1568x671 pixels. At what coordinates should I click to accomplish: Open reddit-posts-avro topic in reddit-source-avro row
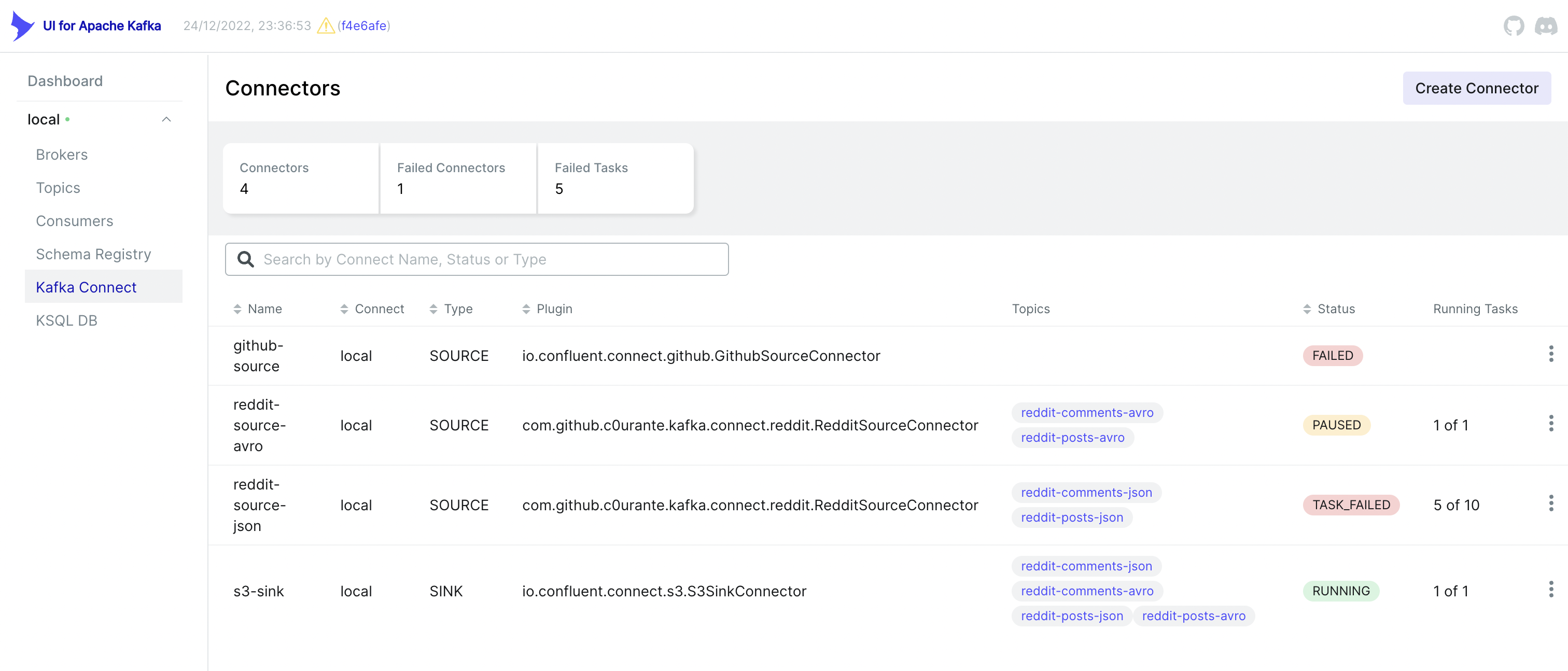point(1072,438)
